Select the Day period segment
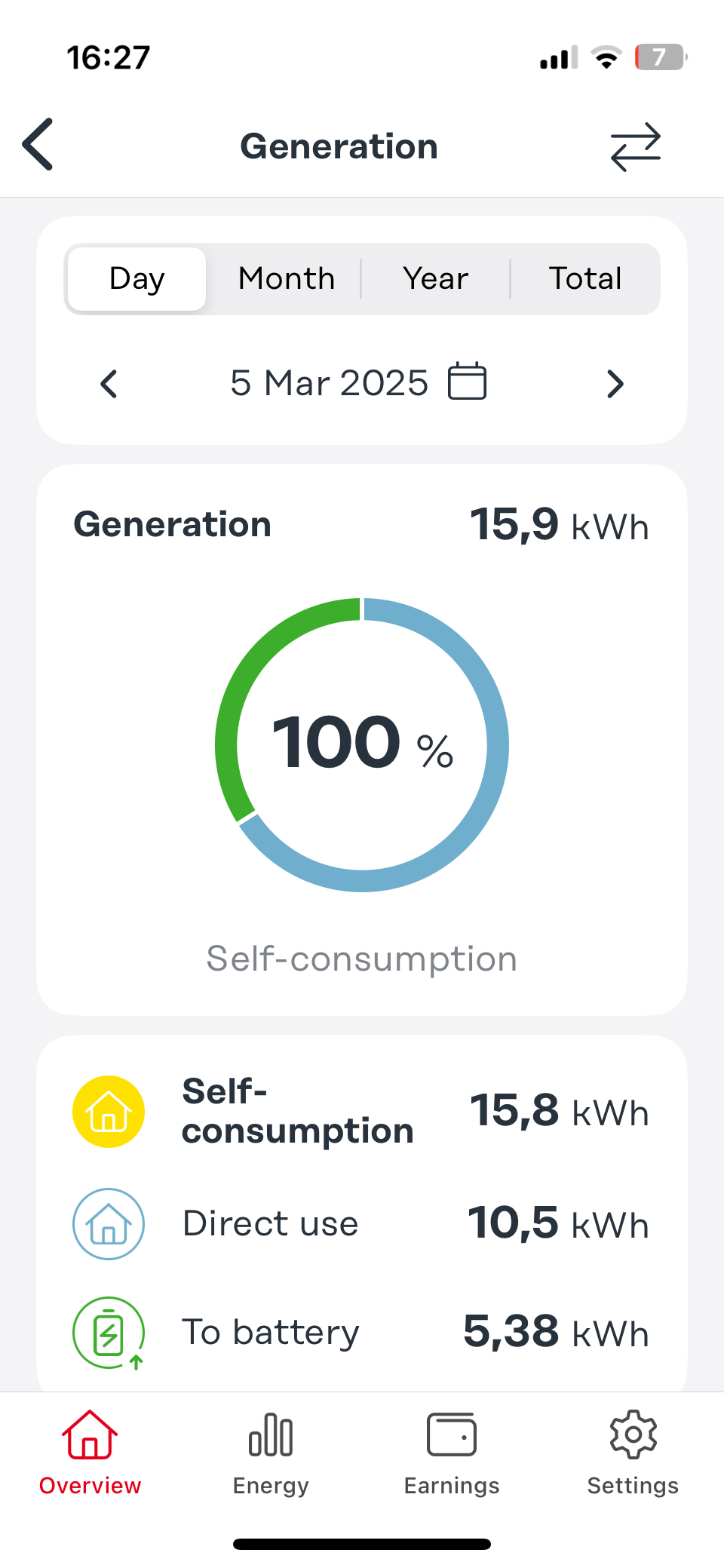This screenshot has width=724, height=1568. pyautogui.click(x=137, y=279)
